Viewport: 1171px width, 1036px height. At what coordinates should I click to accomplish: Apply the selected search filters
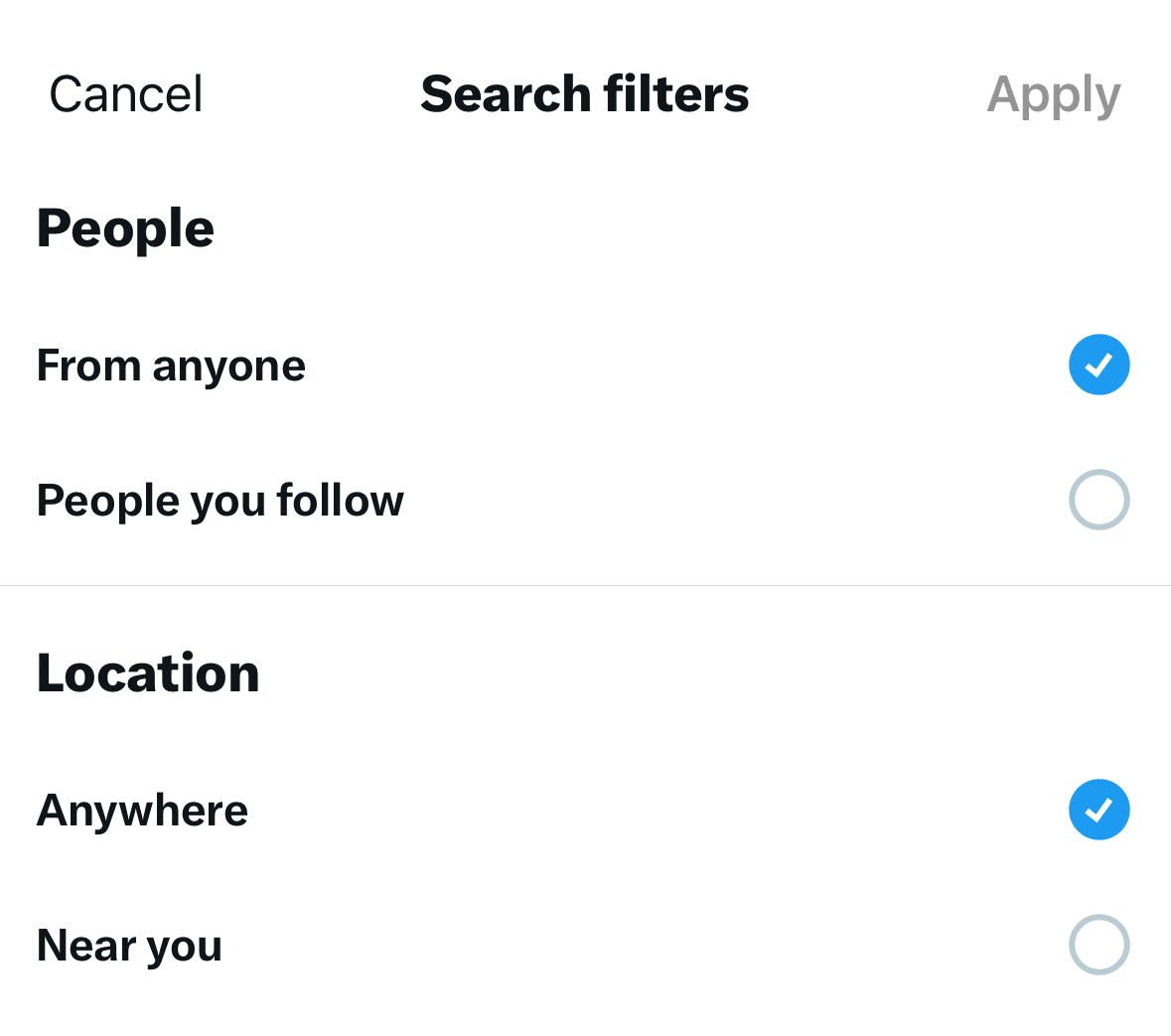pyautogui.click(x=1053, y=92)
